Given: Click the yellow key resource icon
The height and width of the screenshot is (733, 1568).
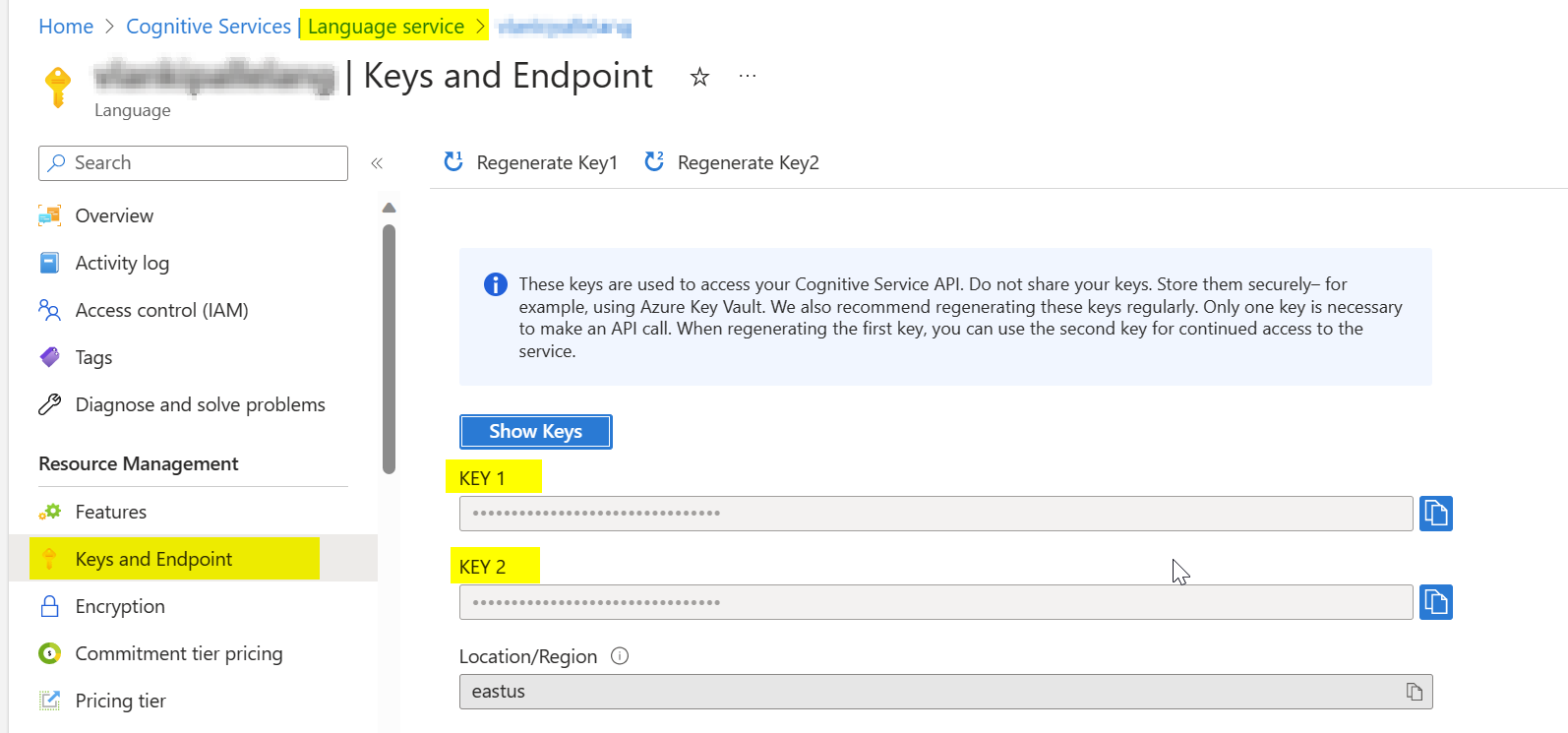Looking at the screenshot, I should [x=58, y=87].
